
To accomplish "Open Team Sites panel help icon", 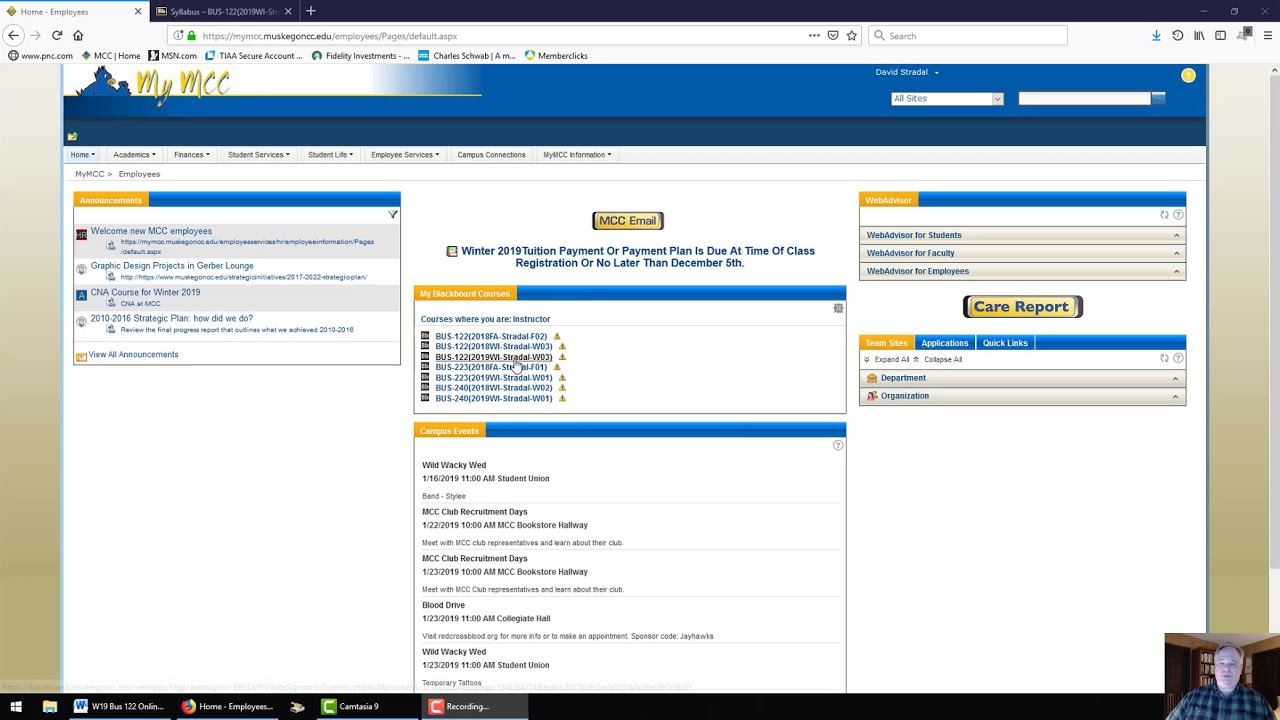I will click(x=1178, y=358).
